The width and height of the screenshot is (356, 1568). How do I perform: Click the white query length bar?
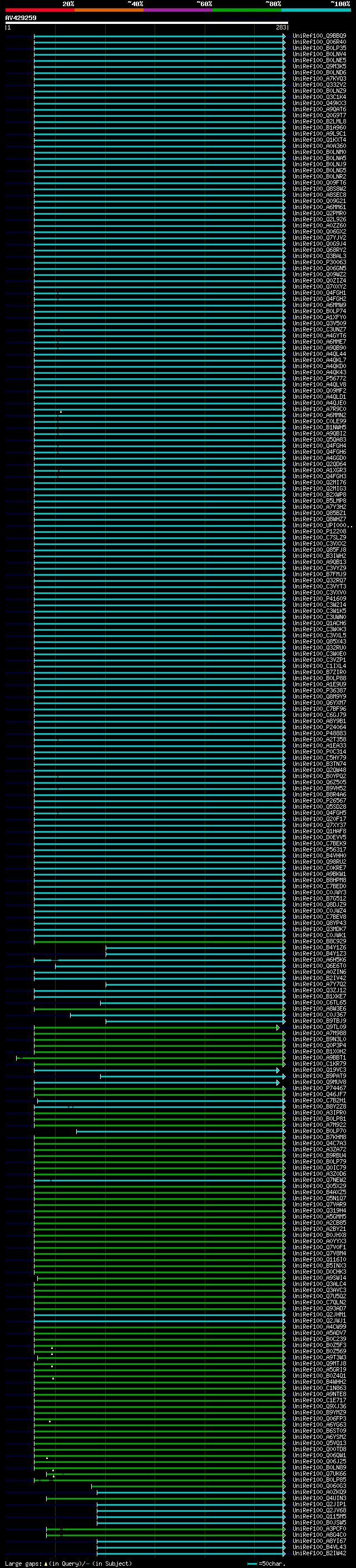147,22
